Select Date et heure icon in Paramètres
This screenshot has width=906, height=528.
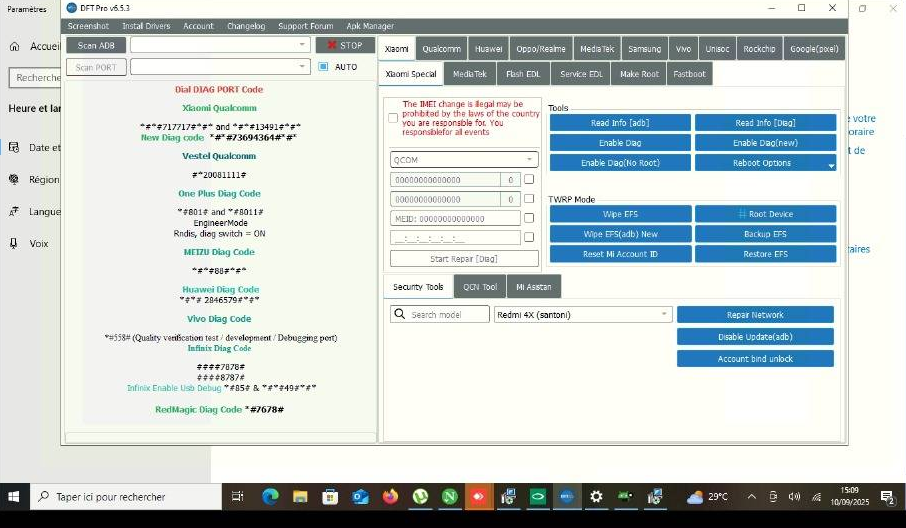coord(14,147)
